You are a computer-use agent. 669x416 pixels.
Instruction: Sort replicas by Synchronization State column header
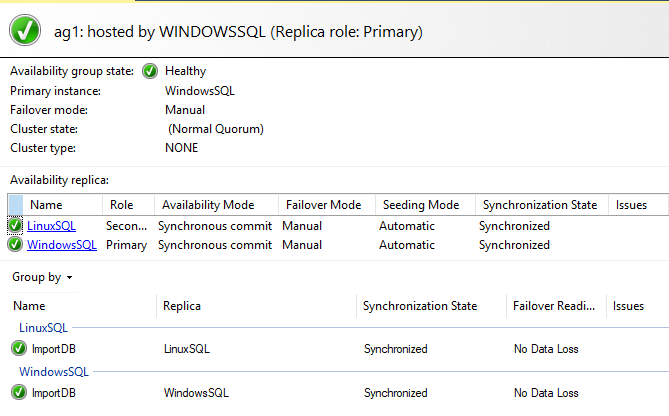[539, 205]
